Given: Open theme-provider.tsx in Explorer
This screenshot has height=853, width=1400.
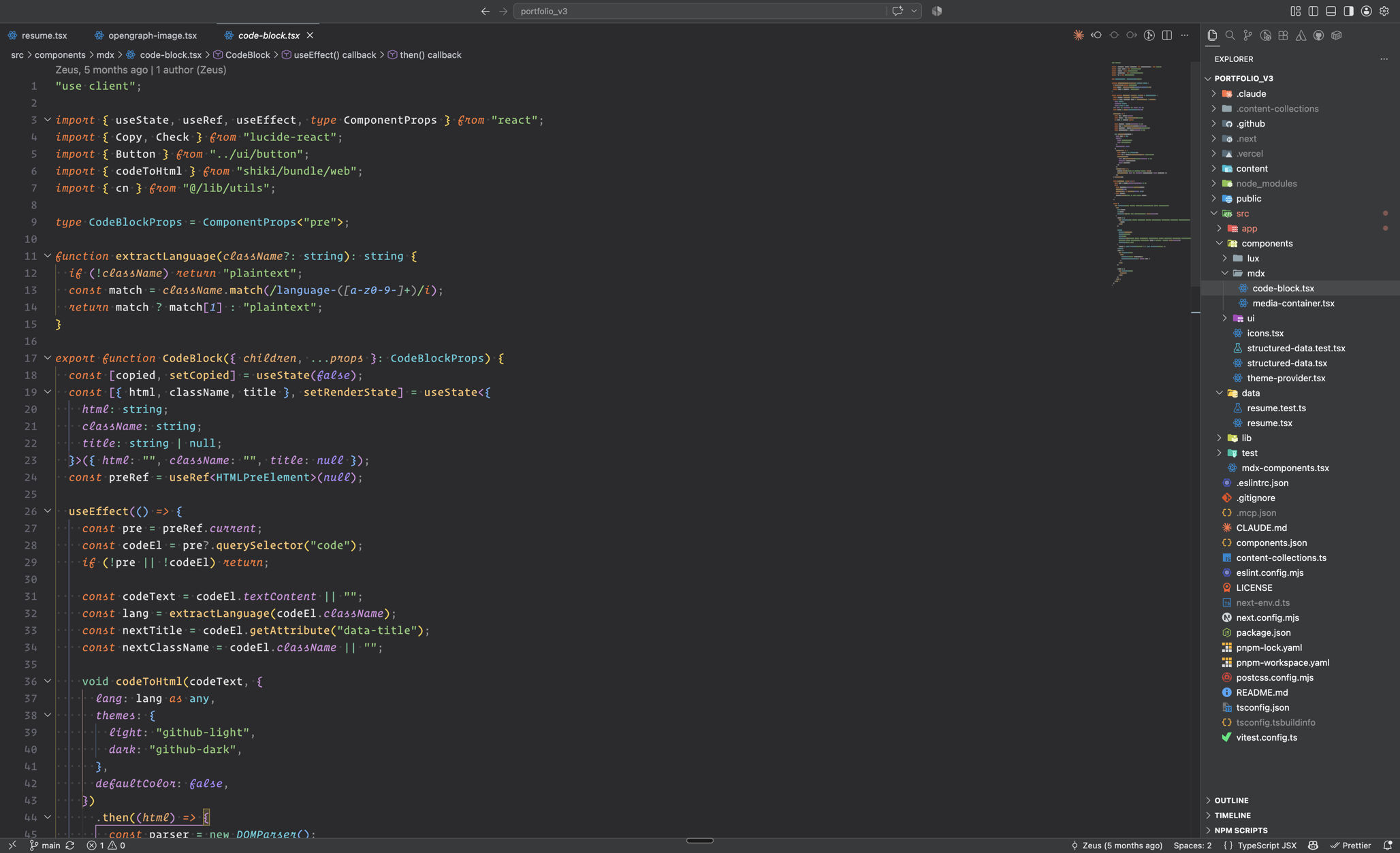Looking at the screenshot, I should (x=1286, y=379).
